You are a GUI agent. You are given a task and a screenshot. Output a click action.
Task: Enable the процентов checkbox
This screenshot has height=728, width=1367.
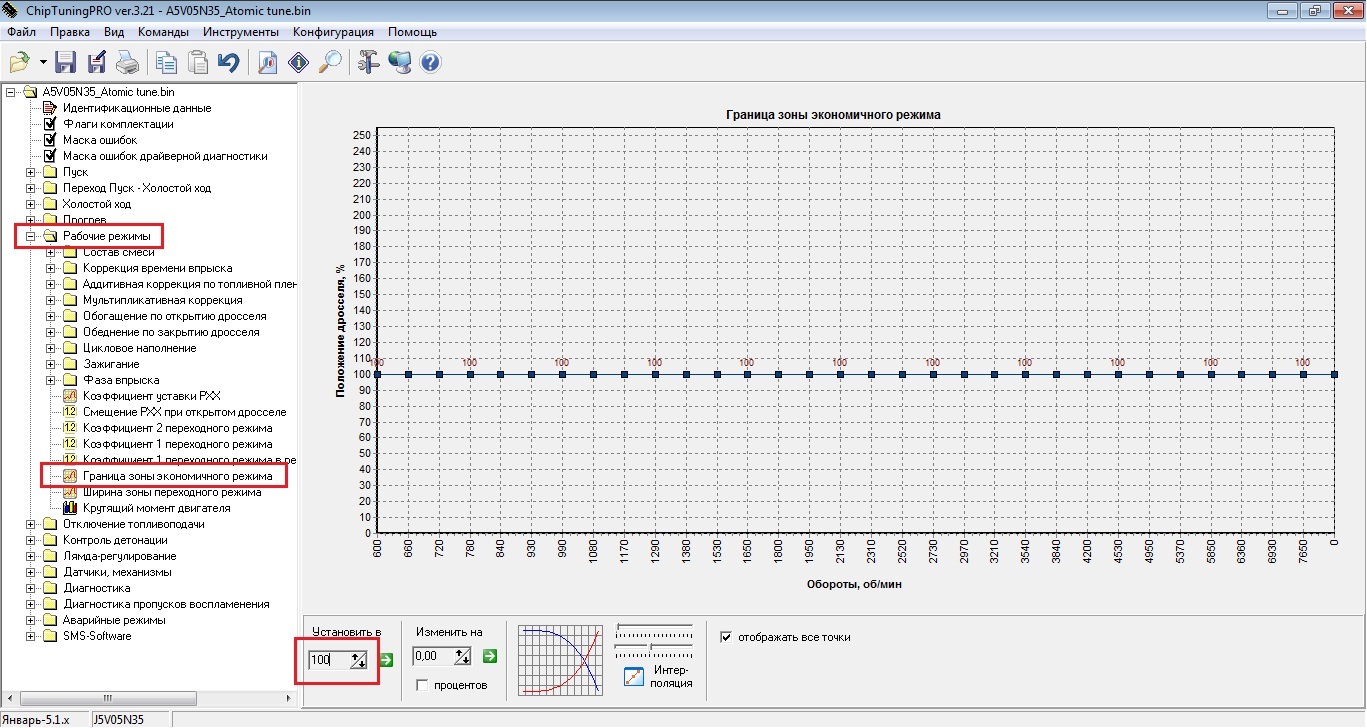point(422,685)
